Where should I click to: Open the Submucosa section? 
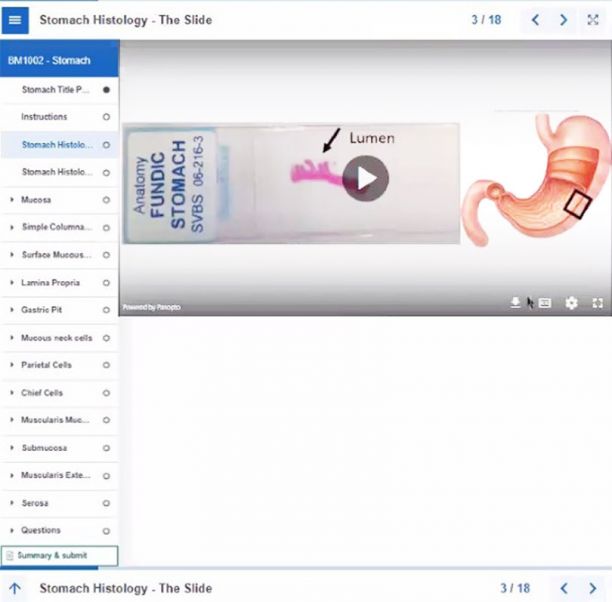pos(60,448)
